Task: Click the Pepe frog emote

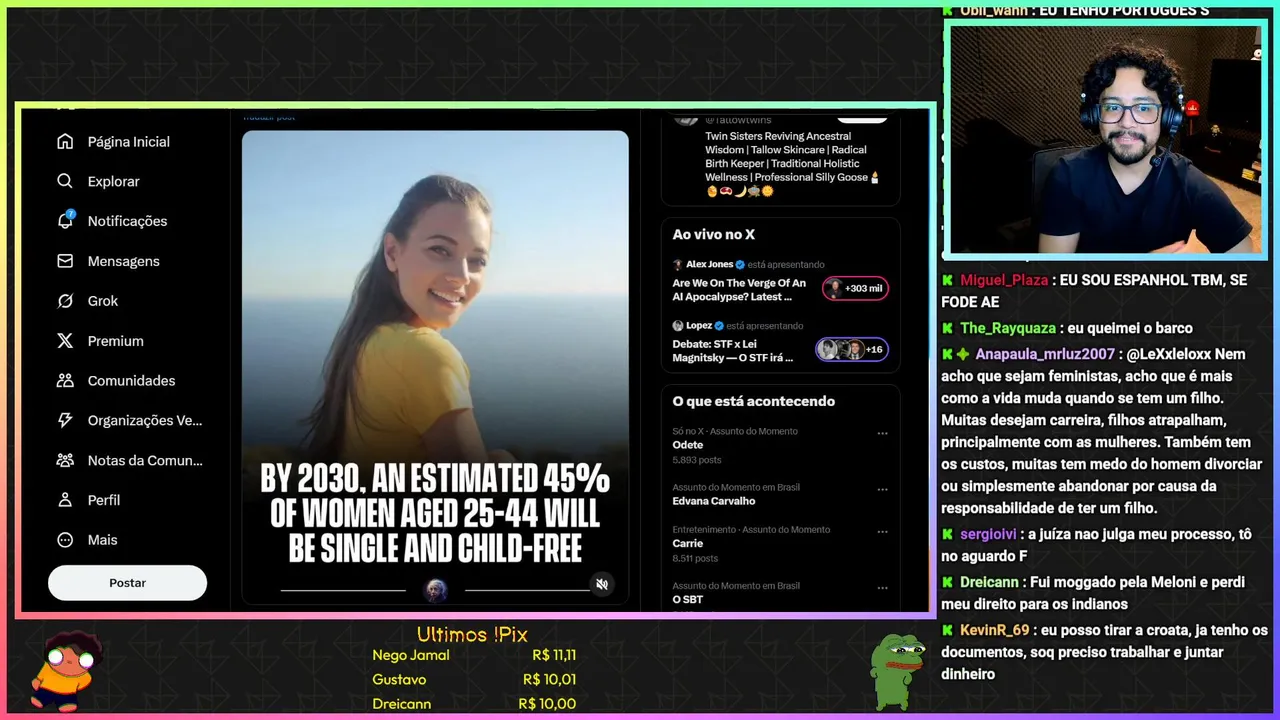Action: 896,671
